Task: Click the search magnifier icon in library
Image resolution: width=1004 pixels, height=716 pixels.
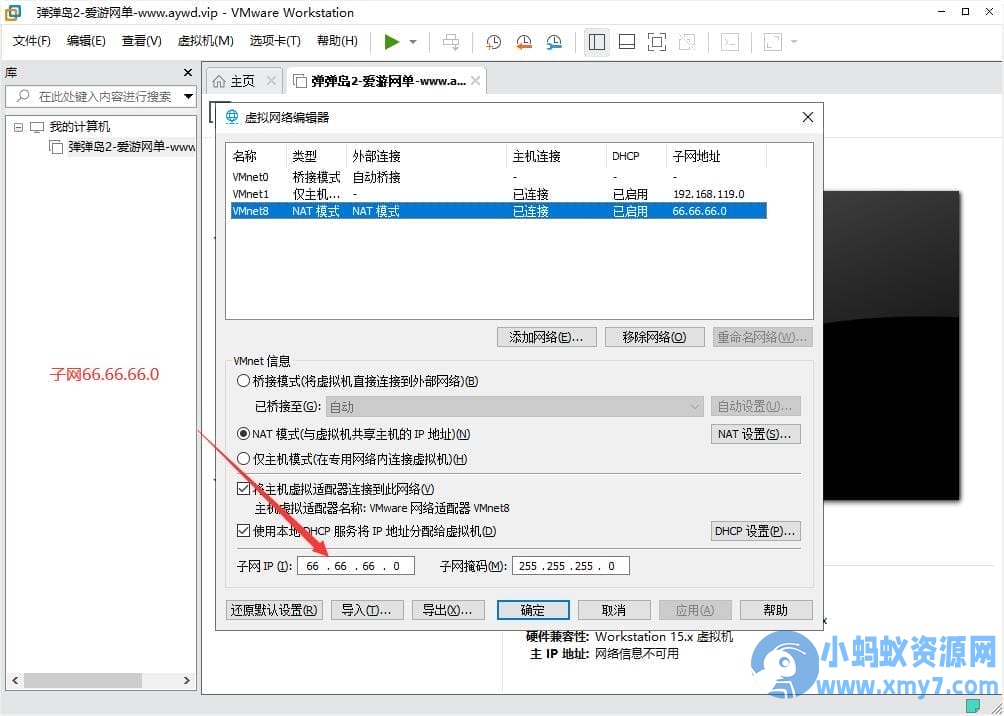Action: [x=23, y=96]
